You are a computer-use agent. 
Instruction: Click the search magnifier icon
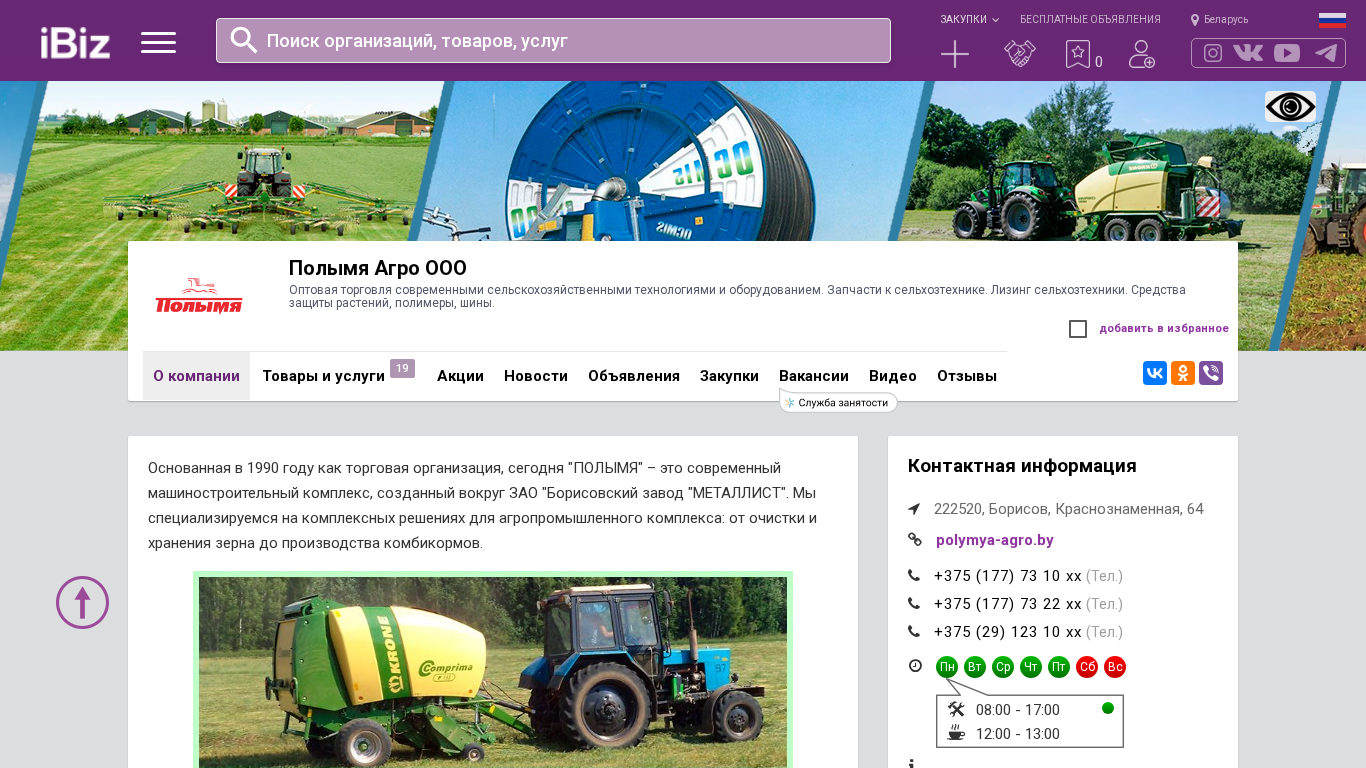tap(244, 40)
